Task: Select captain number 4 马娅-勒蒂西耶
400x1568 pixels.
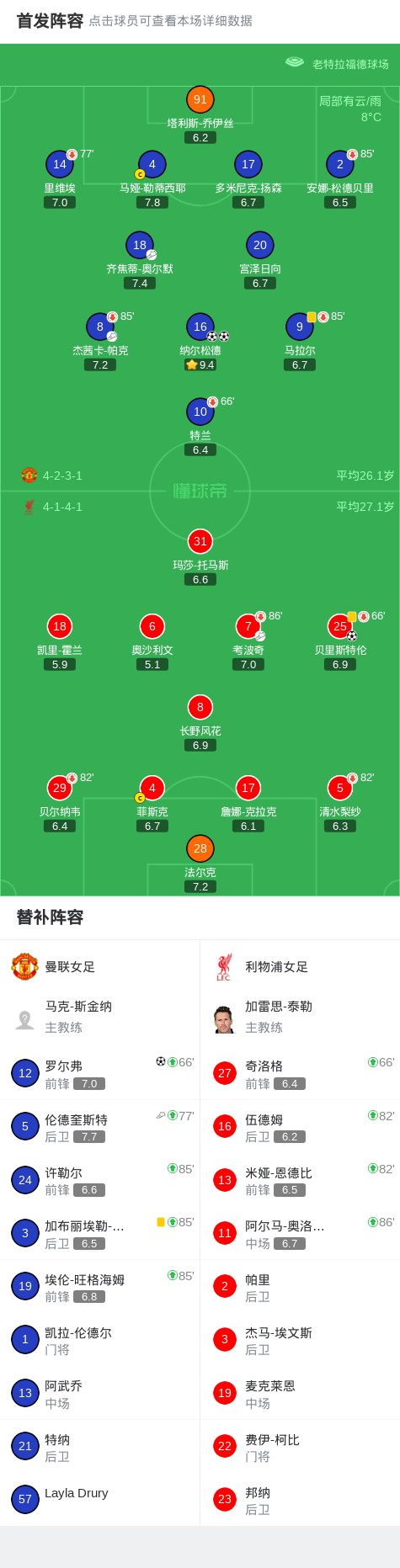Action: click(152, 165)
